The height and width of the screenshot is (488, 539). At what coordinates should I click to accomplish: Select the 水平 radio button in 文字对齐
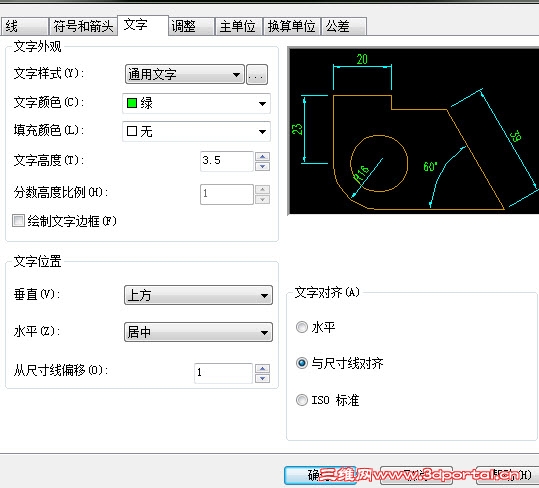point(302,327)
